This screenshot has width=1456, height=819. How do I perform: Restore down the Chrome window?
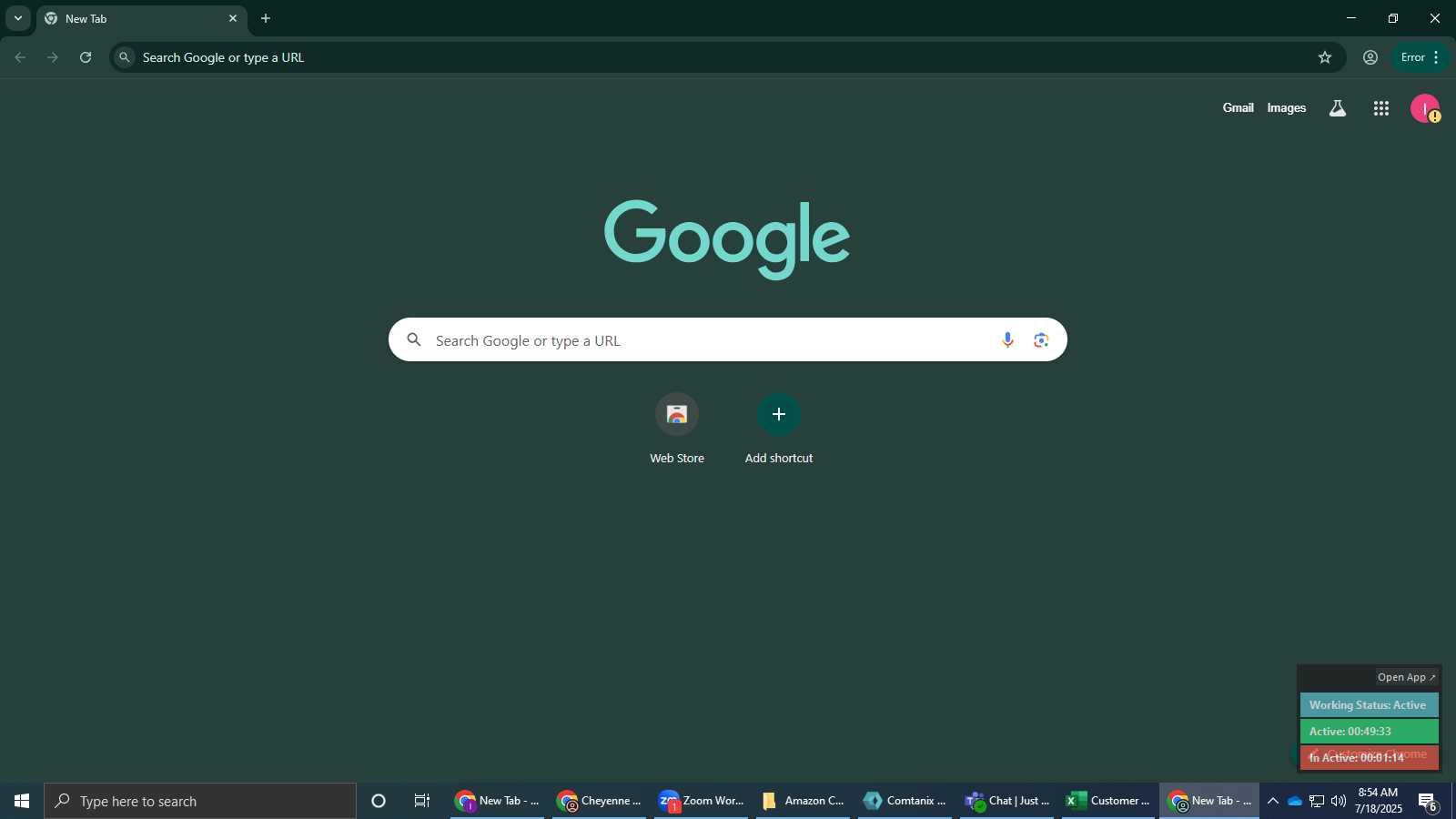[x=1393, y=18]
